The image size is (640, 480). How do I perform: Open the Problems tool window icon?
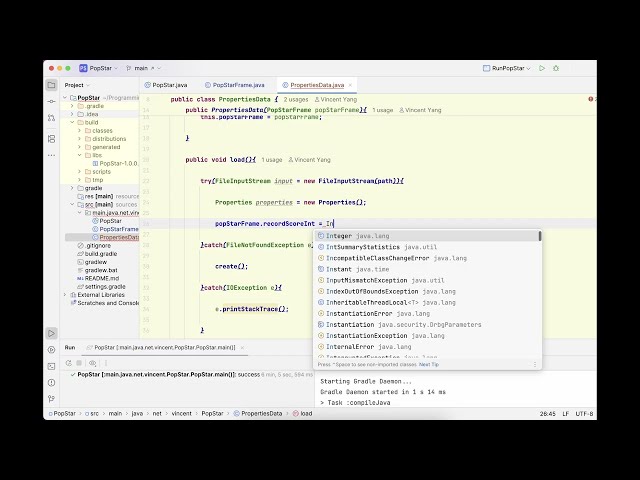(51, 382)
